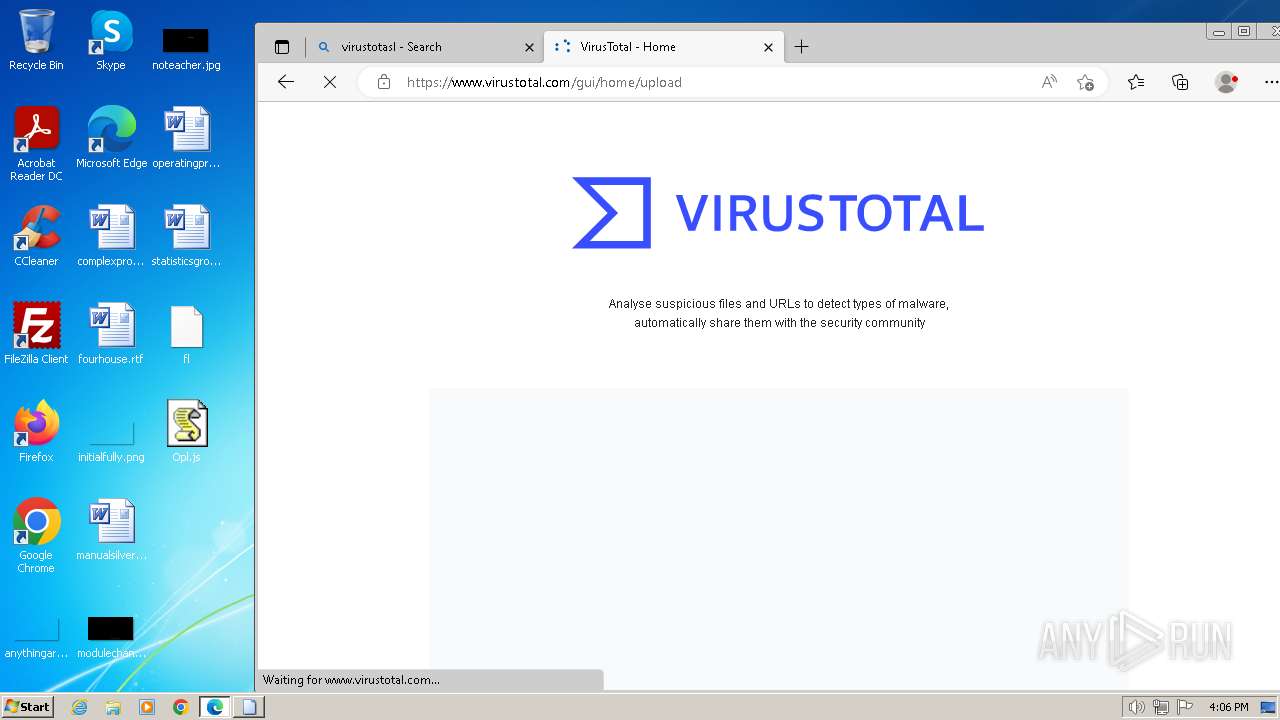Select the Opl.js script file
Screen dimensions: 1280x720
pos(186,432)
